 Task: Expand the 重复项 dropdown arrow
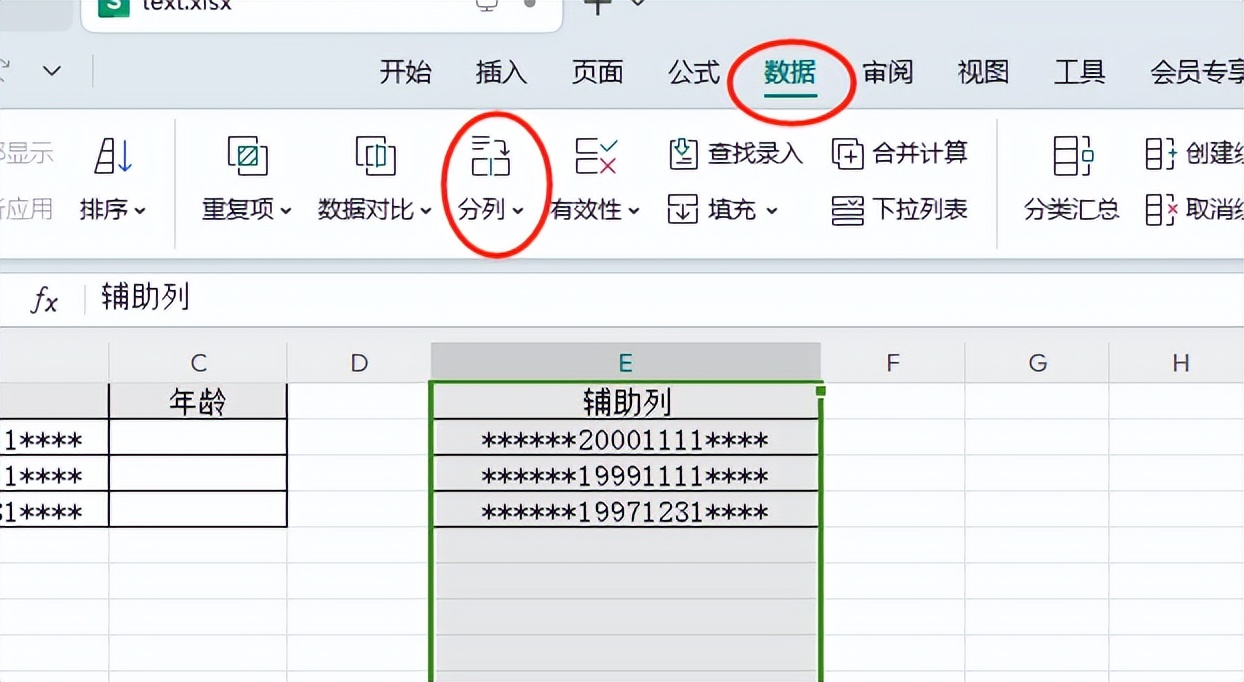point(286,211)
